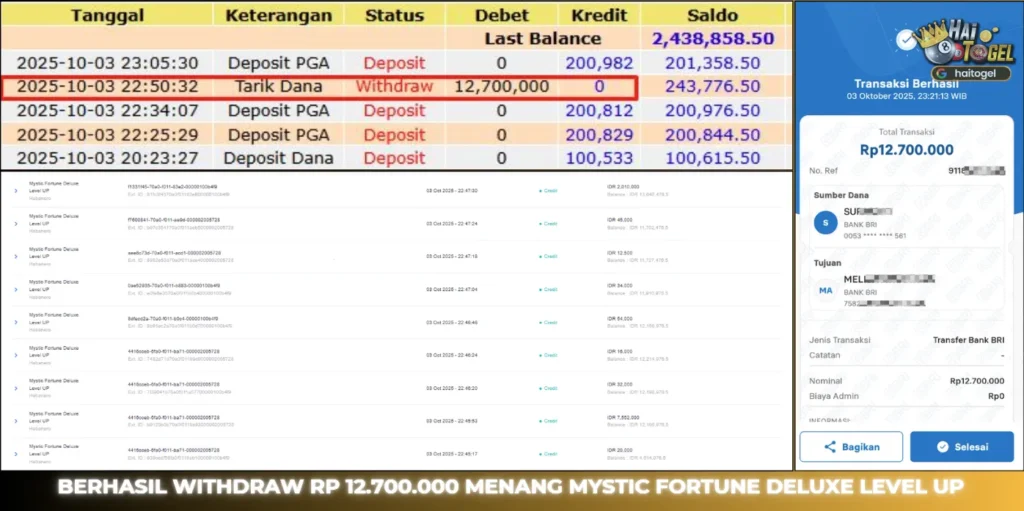This screenshot has width=1024, height=511.
Task: Click the date 2025-10-03 22:50:32
Action: (108, 86)
